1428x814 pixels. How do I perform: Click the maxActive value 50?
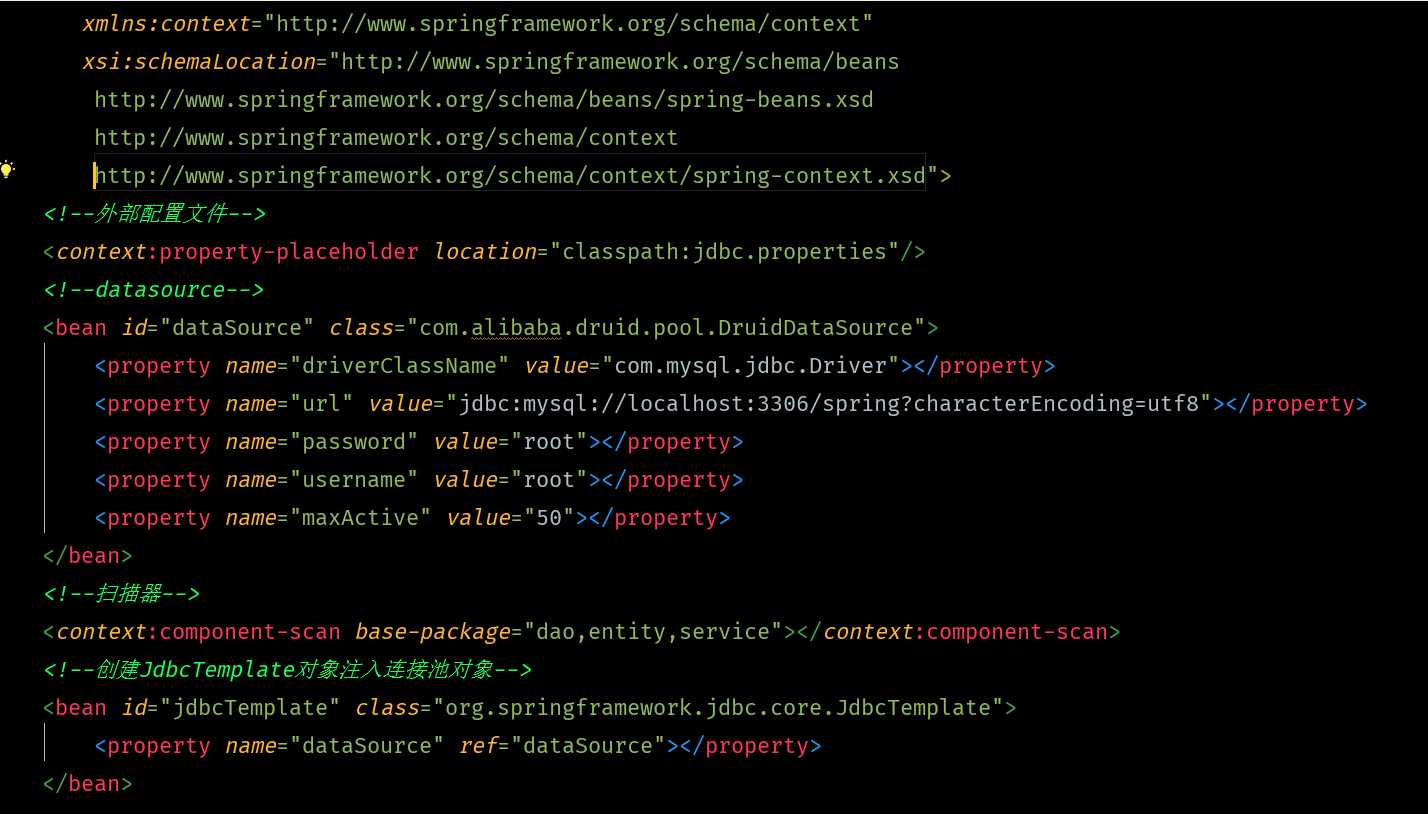point(549,517)
